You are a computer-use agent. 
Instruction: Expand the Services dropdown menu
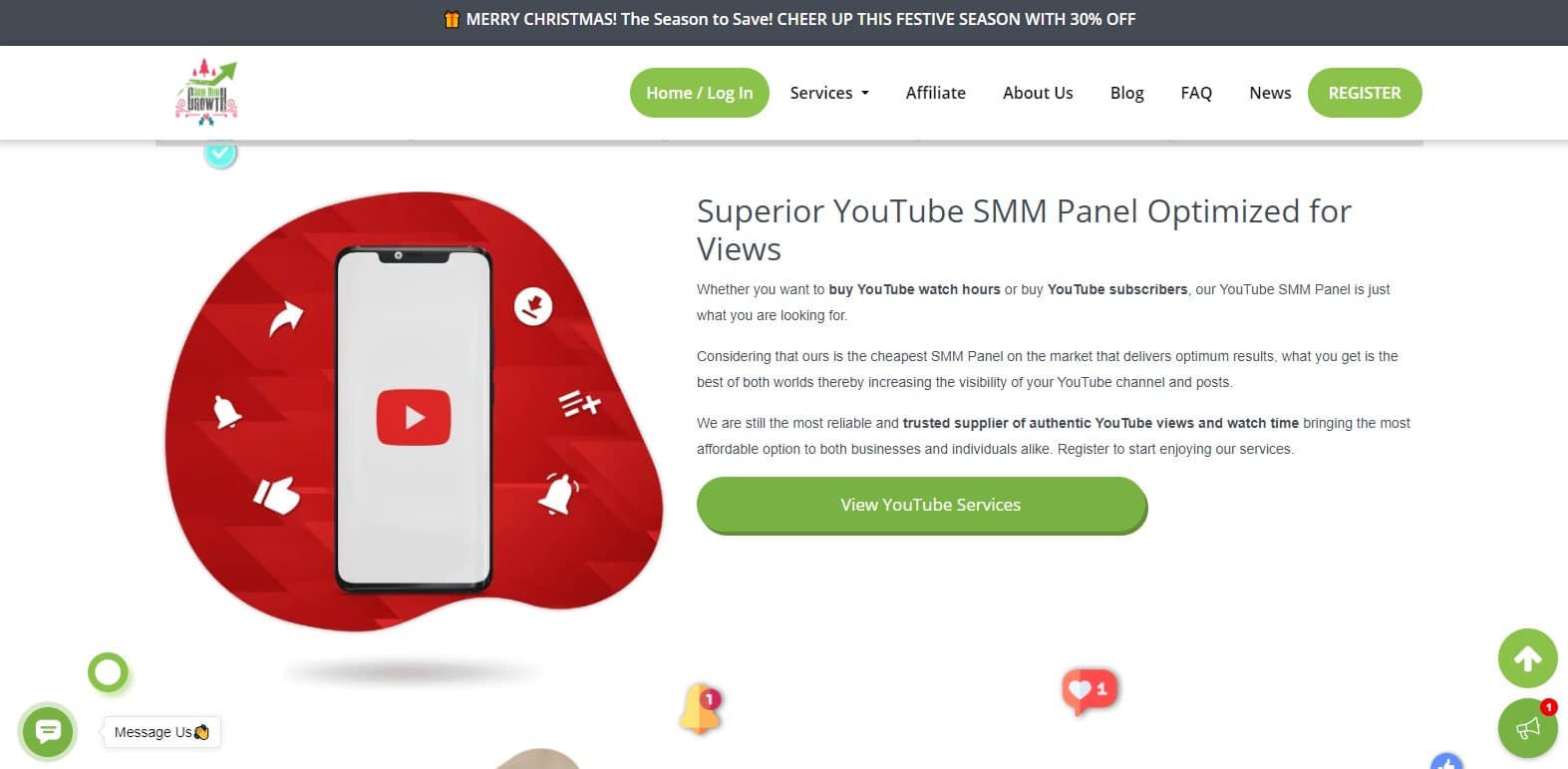point(829,93)
